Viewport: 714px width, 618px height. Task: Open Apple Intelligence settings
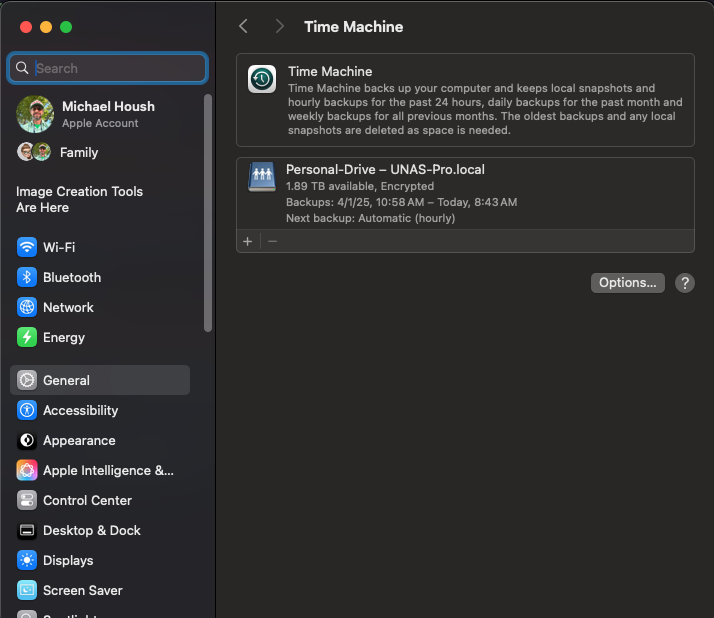tap(108, 470)
